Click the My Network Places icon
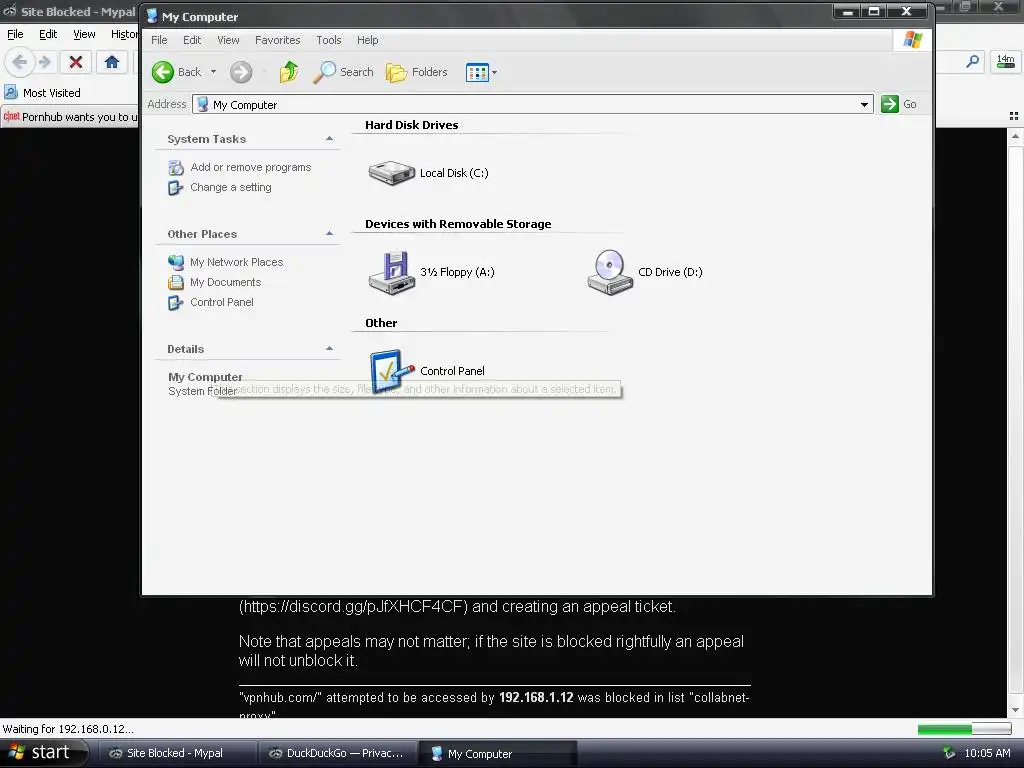Image resolution: width=1024 pixels, height=768 pixels. [x=176, y=263]
